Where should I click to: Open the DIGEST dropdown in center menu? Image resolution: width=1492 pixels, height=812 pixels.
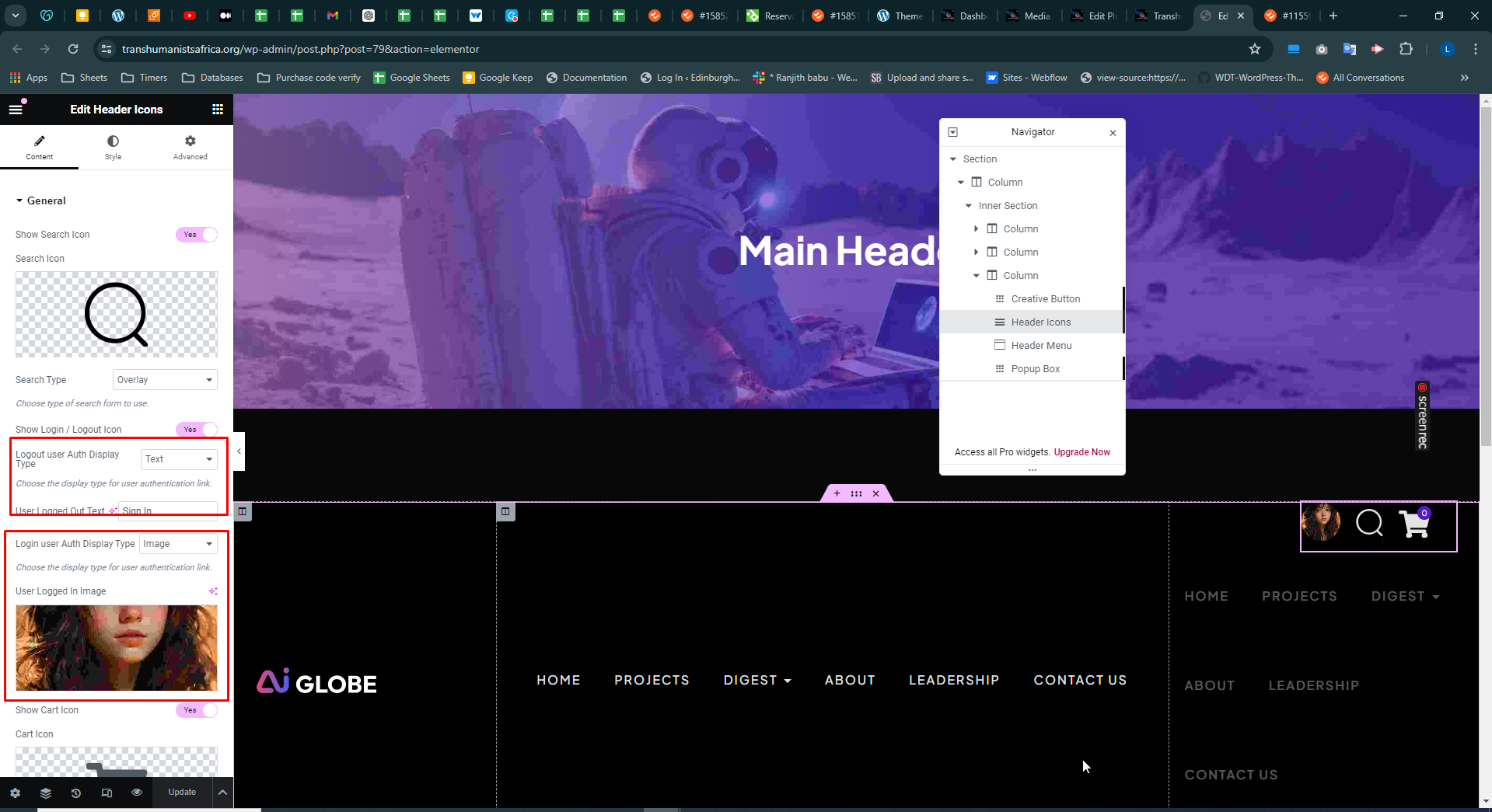(x=757, y=680)
